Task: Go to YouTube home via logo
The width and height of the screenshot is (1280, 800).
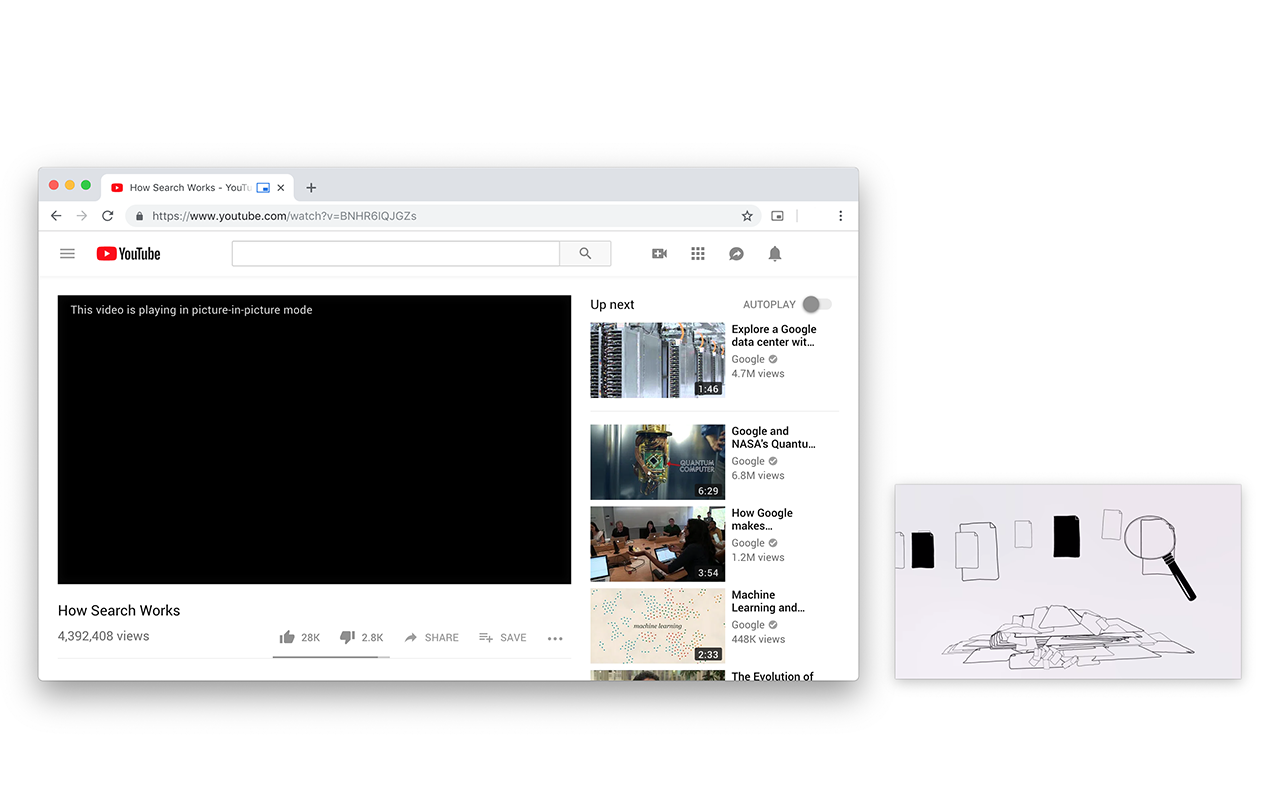Action: (128, 254)
